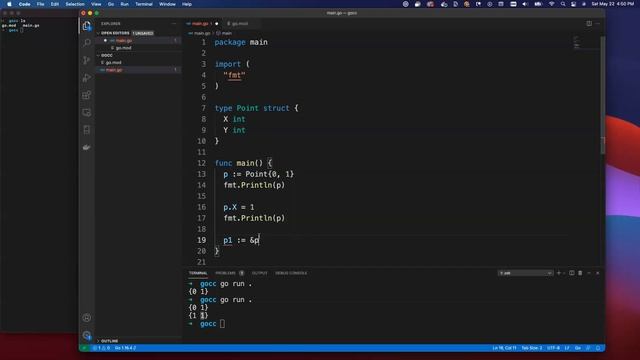640x360 pixels.
Task: Switch to the main.go editor tab
Action: click(x=202, y=24)
